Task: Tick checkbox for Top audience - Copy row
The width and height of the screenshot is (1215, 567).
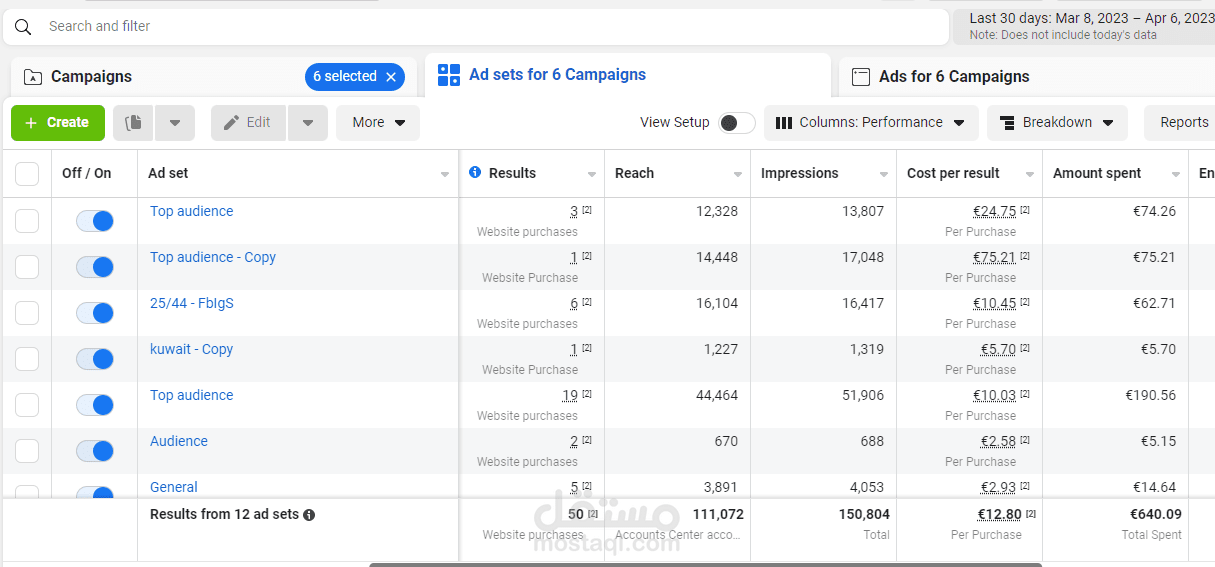Action: click(27, 267)
